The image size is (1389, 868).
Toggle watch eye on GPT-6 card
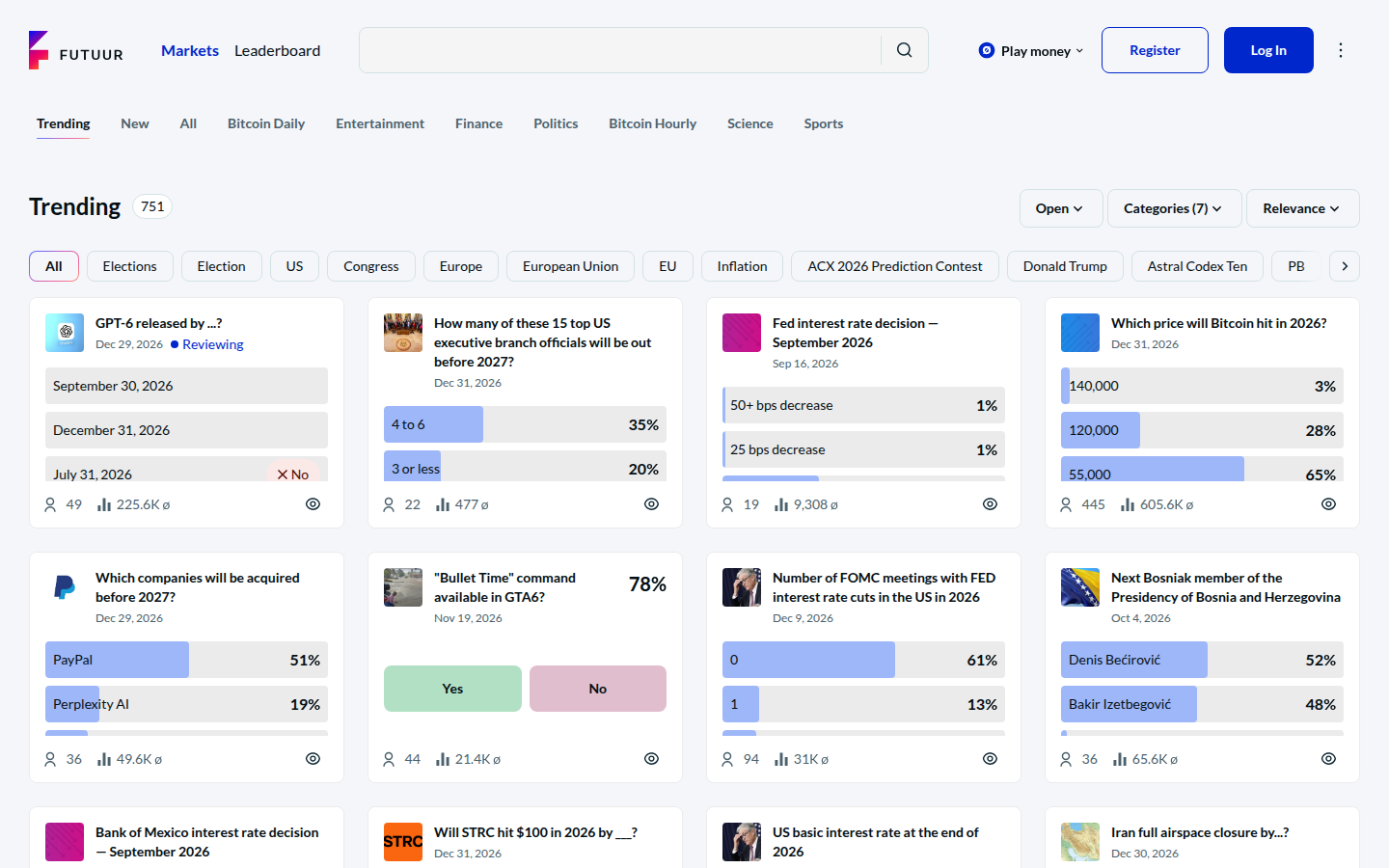pos(313,504)
